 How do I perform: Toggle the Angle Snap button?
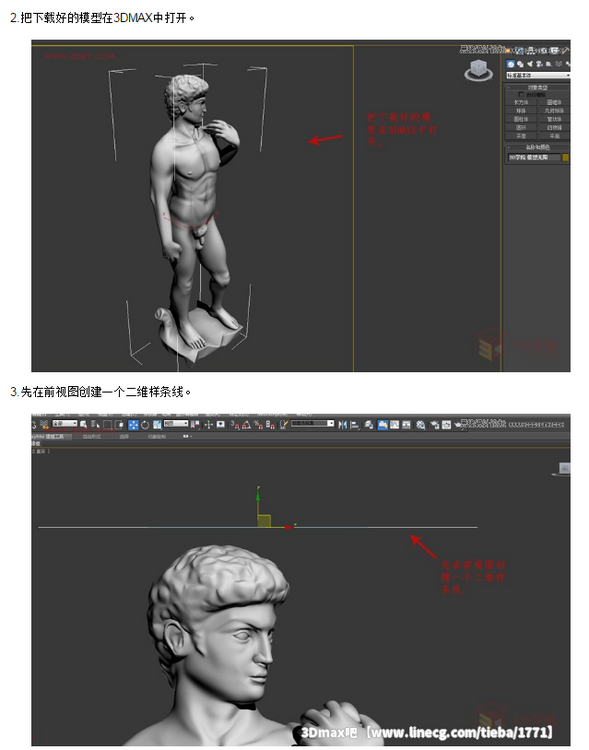[246, 425]
